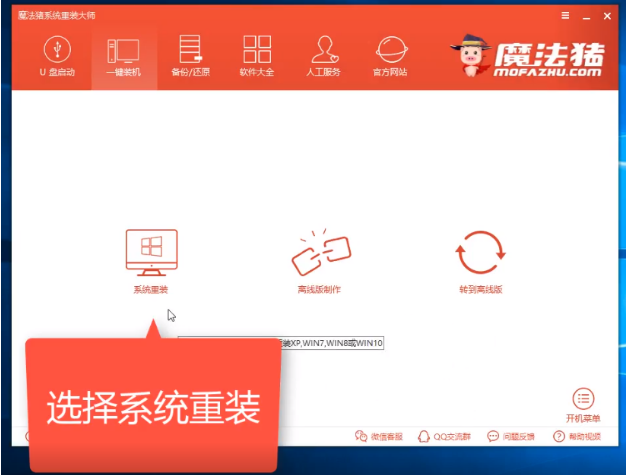Viewport: 627px width, 475px height.
Task: Open the 软件大全 tab
Action: coord(257,56)
